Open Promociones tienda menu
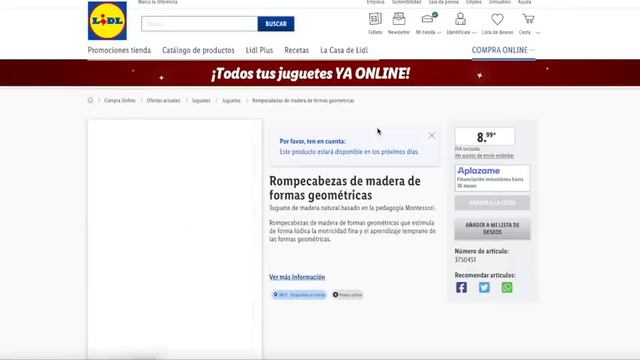Image resolution: width=640 pixels, height=360 pixels. click(x=119, y=50)
